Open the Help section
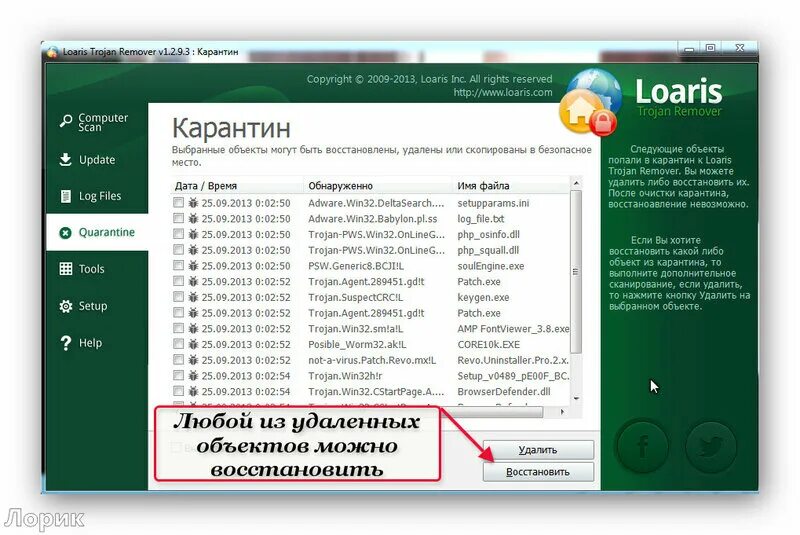The height and width of the screenshot is (535, 800). [97, 343]
